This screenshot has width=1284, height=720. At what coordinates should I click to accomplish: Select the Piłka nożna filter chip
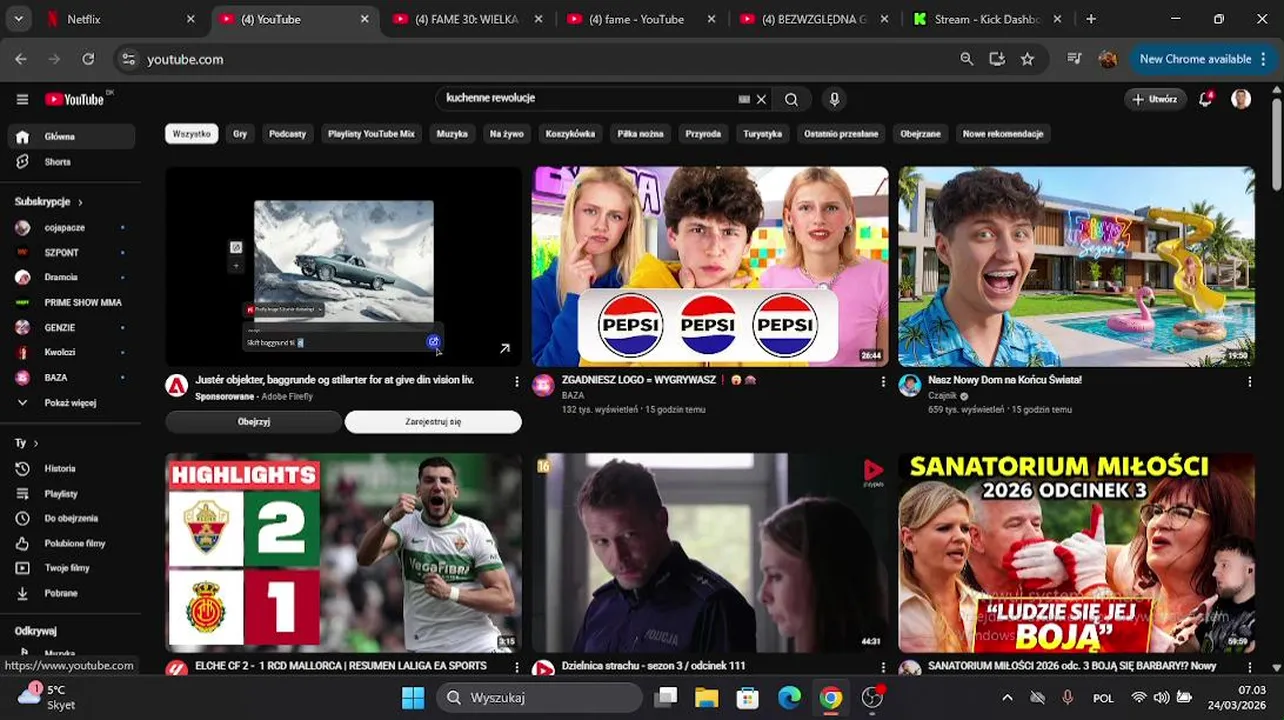[640, 133]
